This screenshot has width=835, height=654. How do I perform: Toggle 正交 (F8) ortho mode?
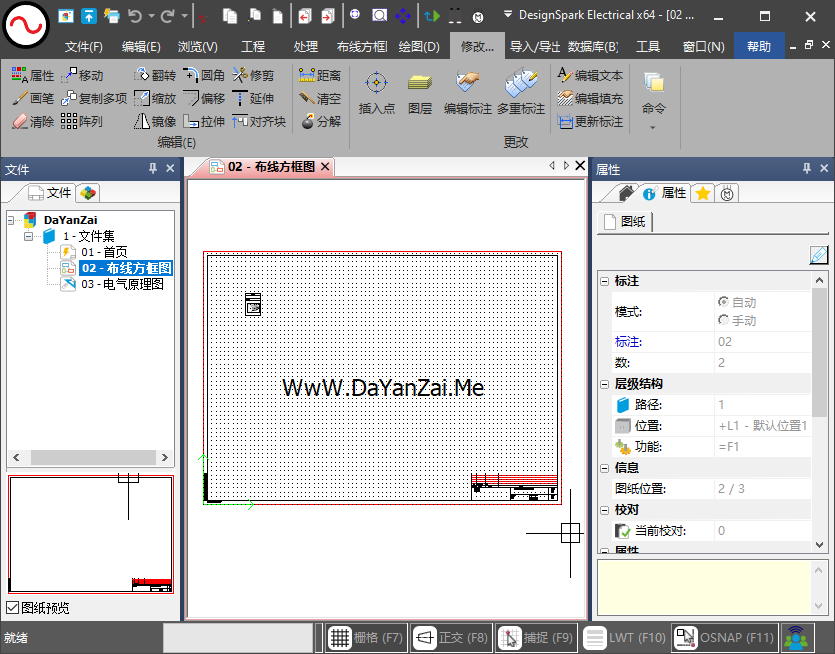451,637
